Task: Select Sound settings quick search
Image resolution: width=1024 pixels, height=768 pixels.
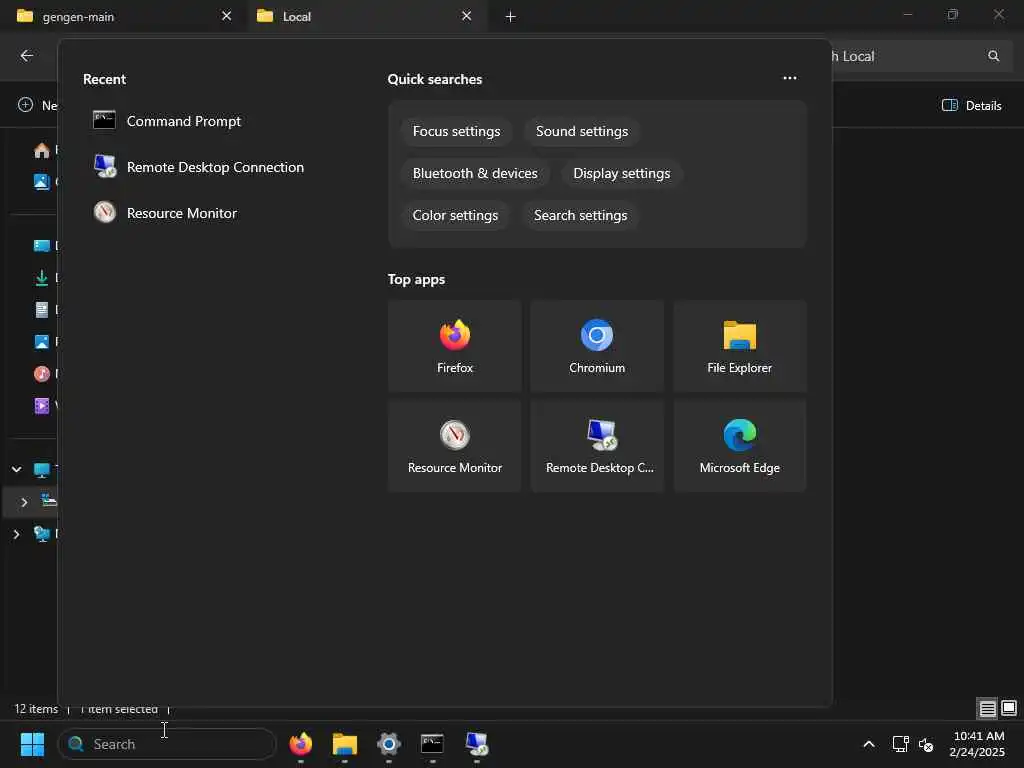Action: point(582,131)
